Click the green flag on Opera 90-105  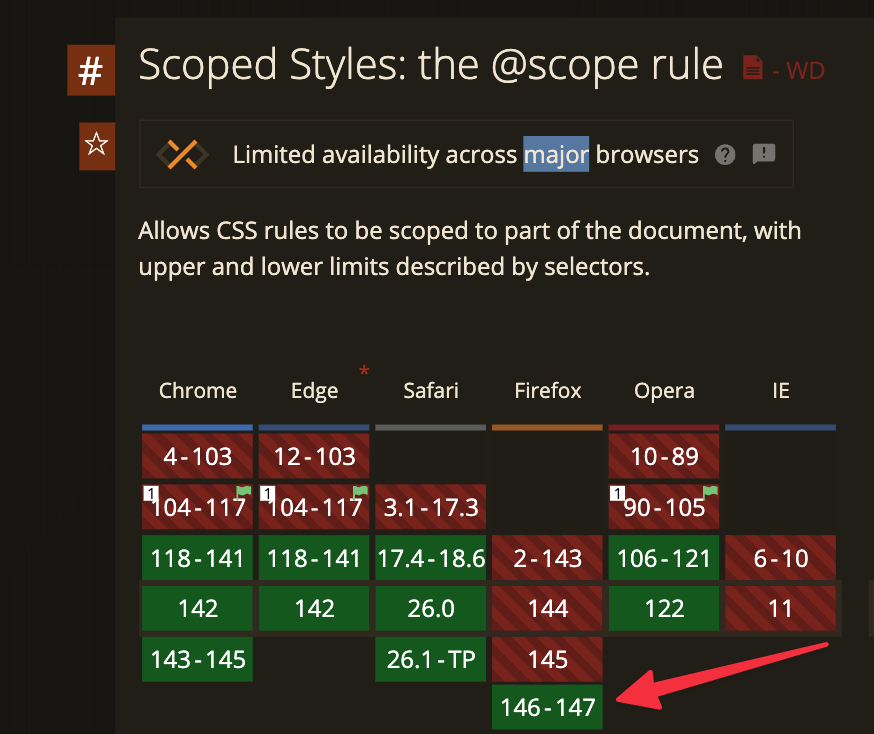[x=710, y=491]
